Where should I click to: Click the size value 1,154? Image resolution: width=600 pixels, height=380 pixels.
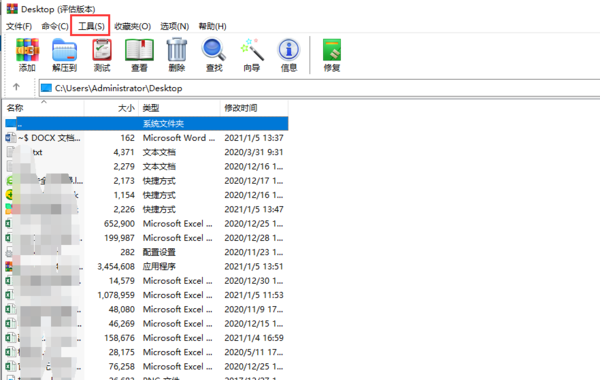124,195
